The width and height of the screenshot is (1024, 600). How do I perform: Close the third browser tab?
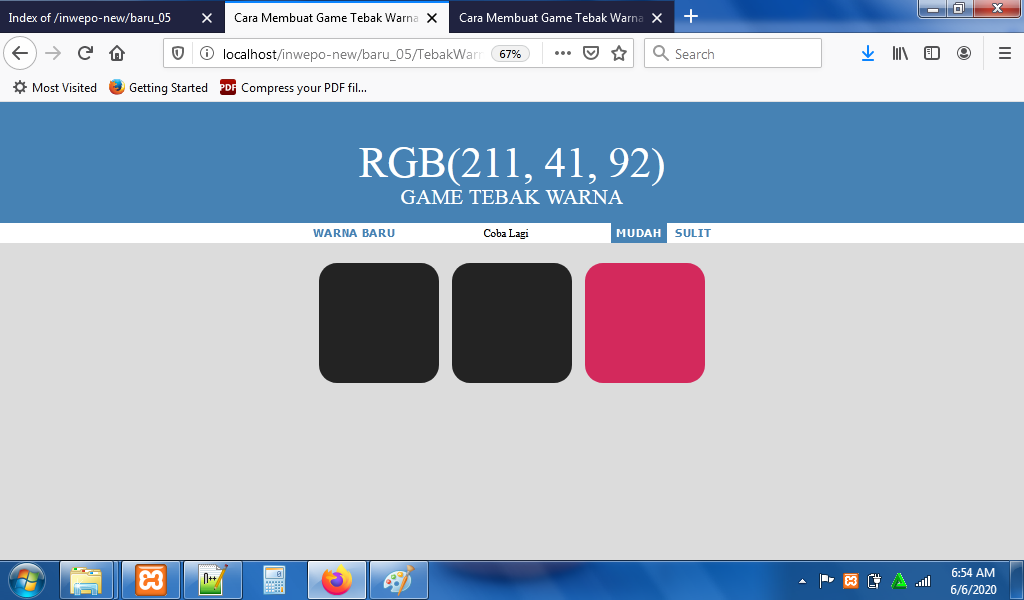657,18
